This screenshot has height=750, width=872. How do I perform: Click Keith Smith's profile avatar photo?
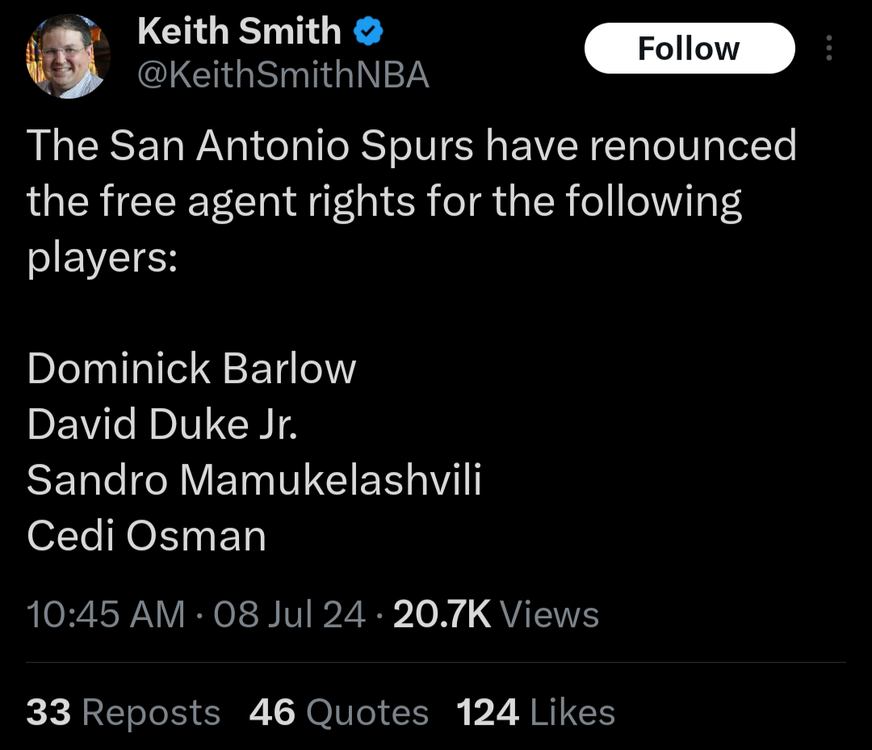pyautogui.click(x=67, y=57)
